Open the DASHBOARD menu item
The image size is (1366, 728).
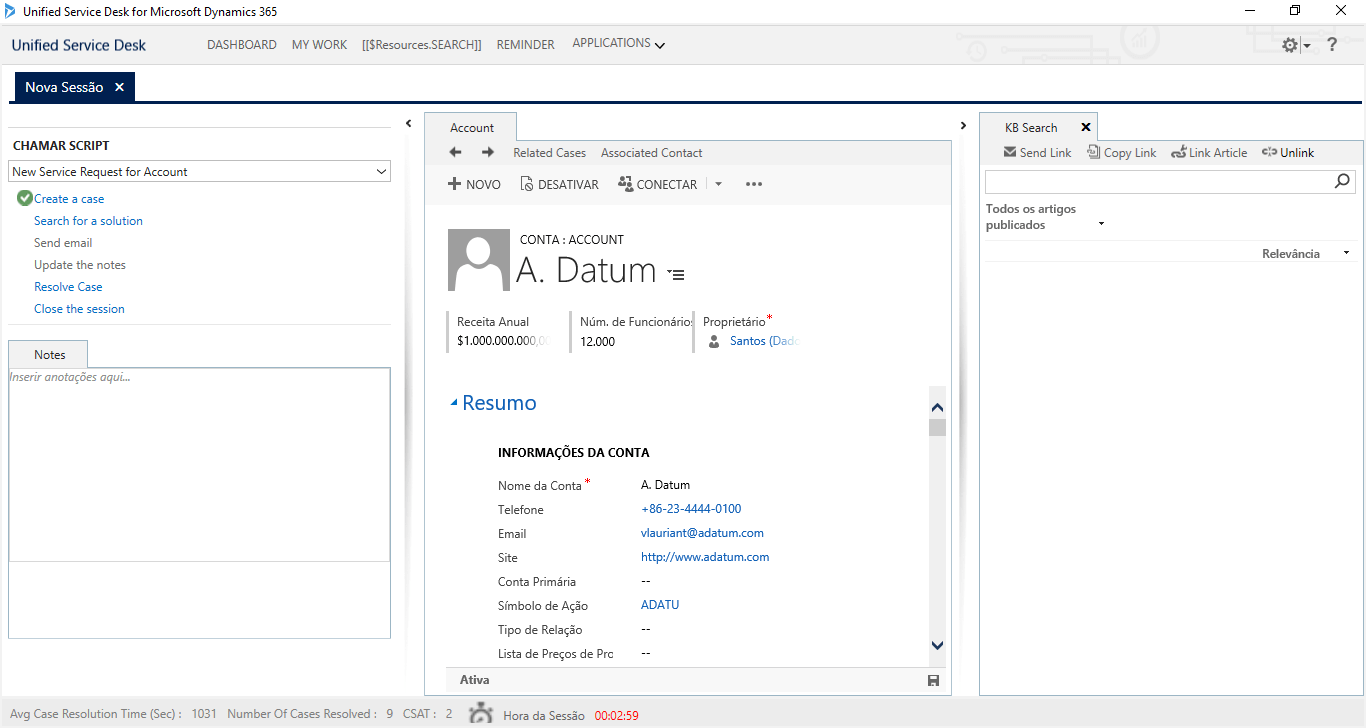coord(241,45)
